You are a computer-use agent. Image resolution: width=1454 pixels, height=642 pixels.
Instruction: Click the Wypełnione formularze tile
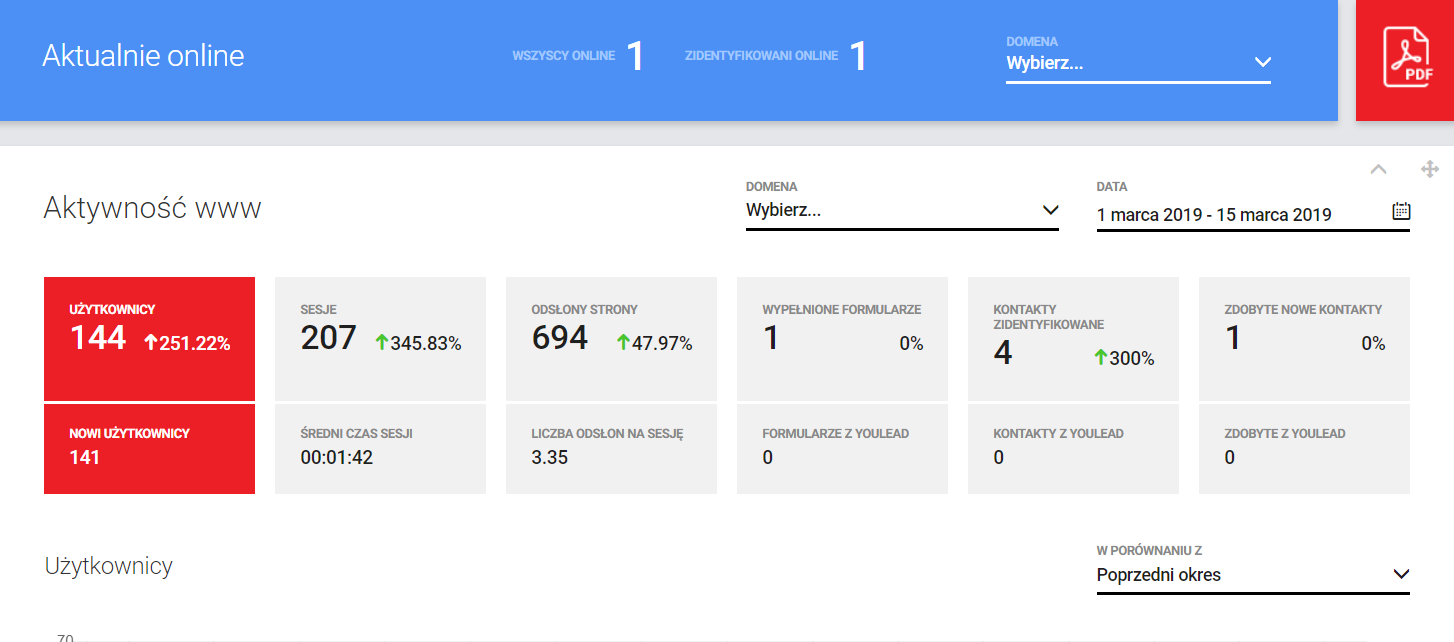pyautogui.click(x=842, y=339)
